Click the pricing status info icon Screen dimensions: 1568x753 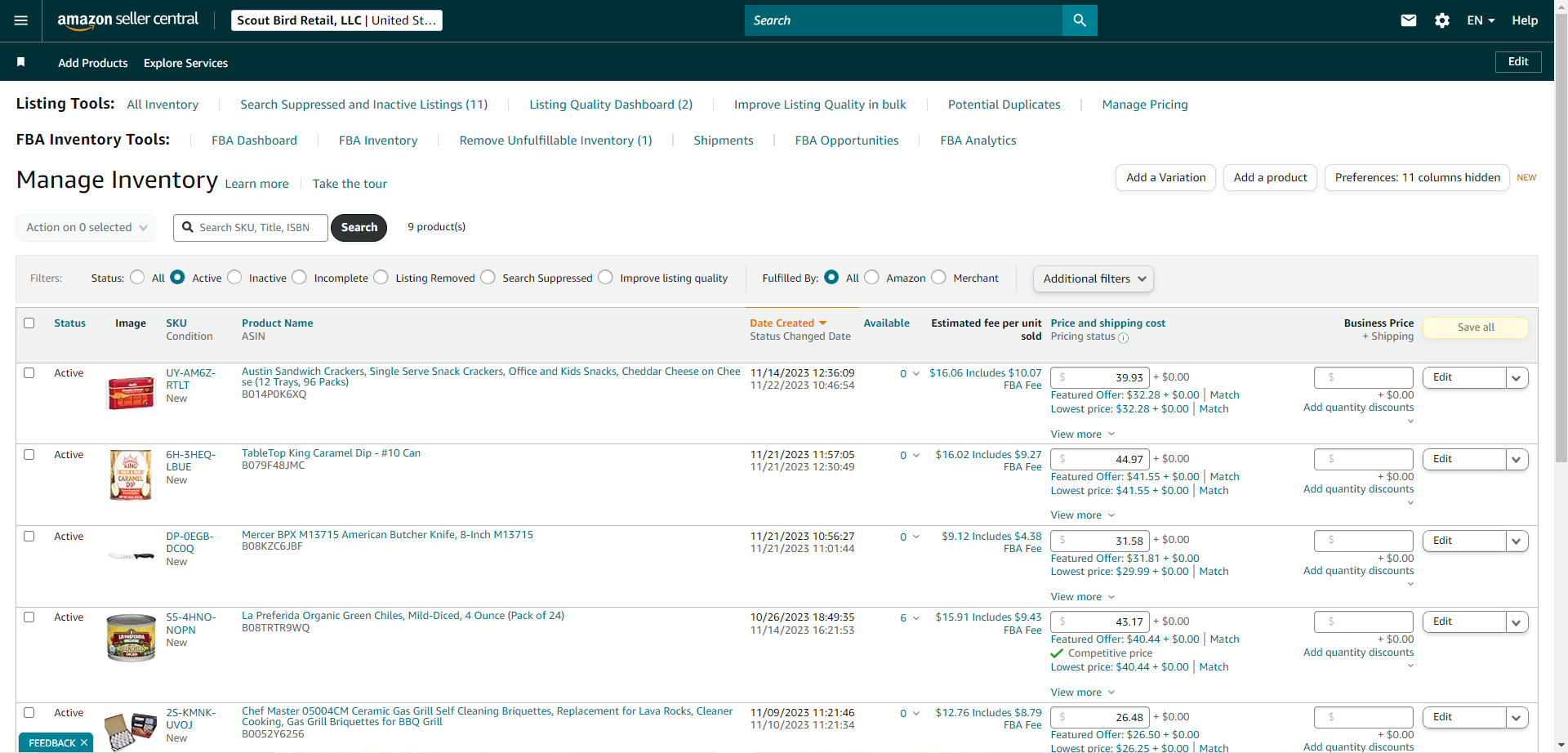[1123, 337]
